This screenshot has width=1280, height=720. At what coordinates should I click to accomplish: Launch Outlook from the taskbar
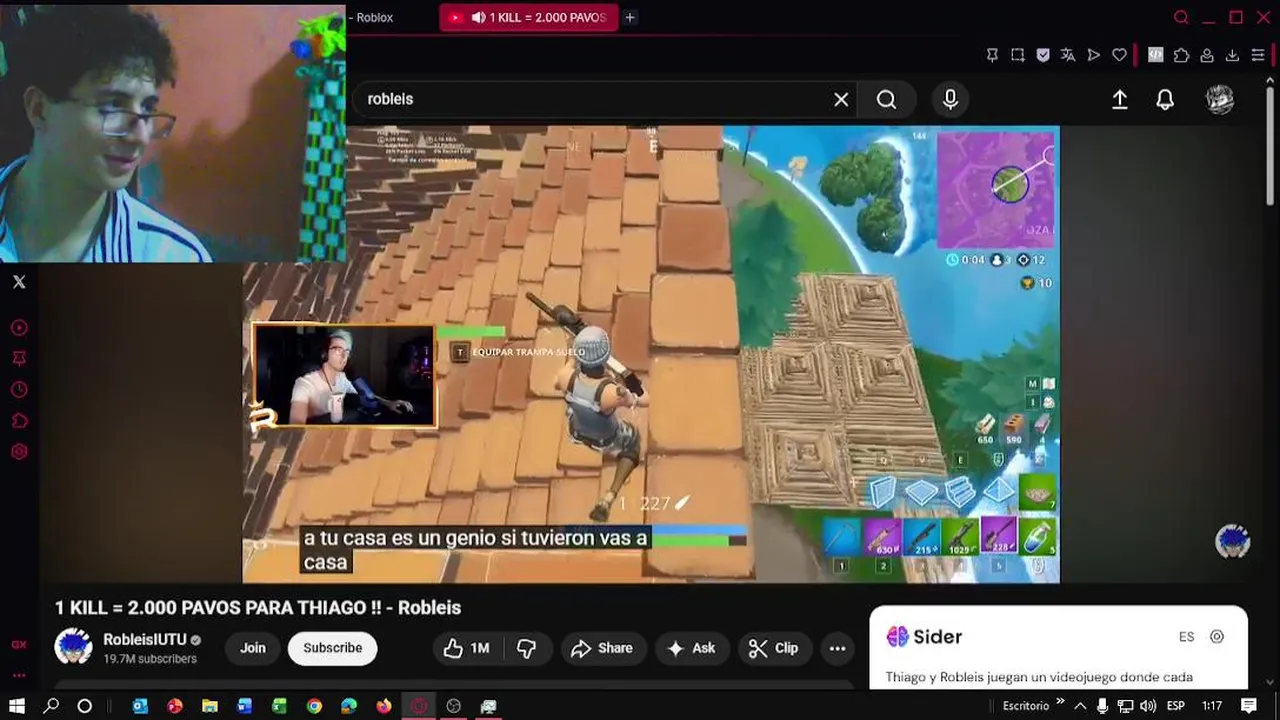pos(140,706)
